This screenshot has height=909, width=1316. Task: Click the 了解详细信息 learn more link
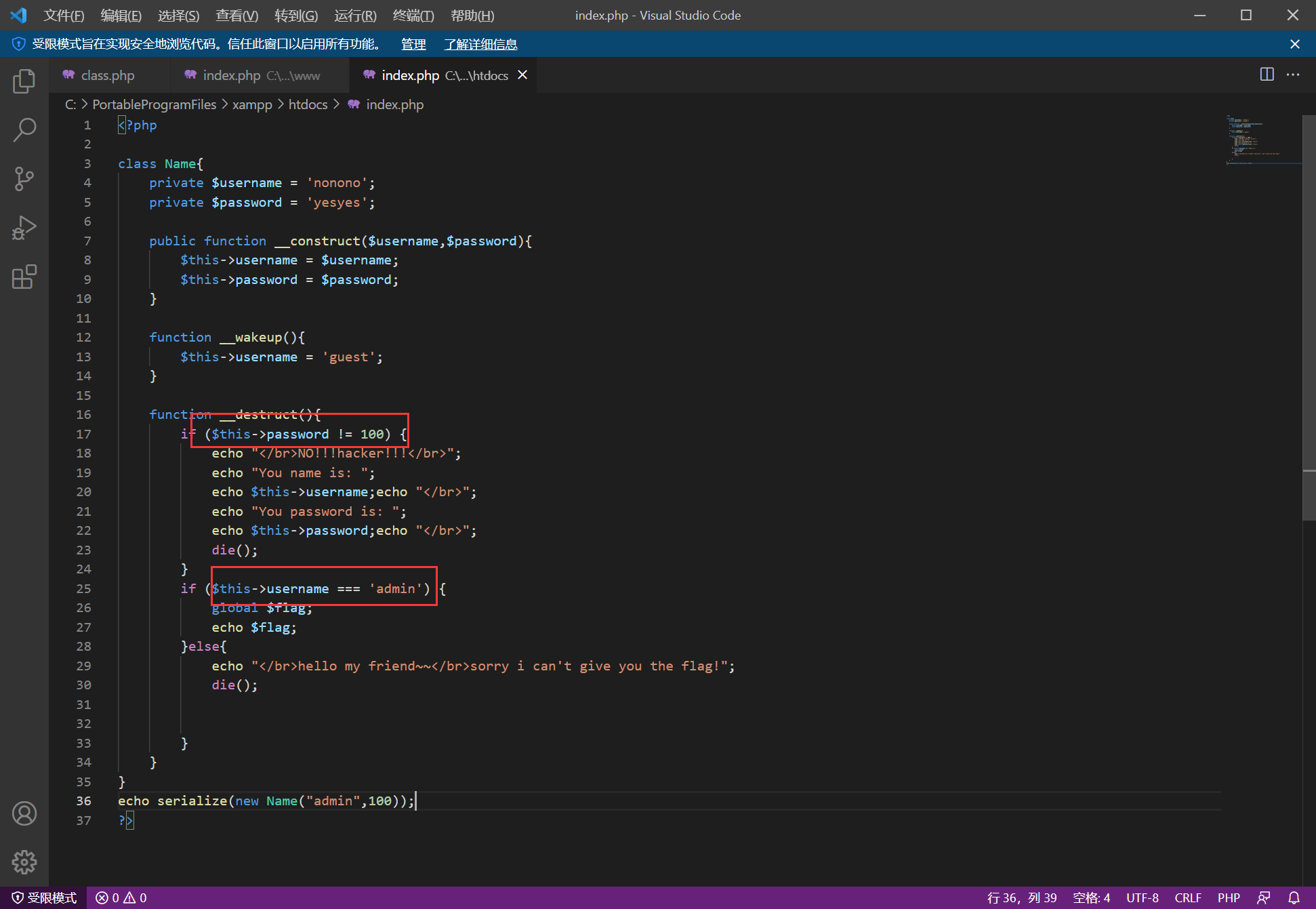point(480,44)
